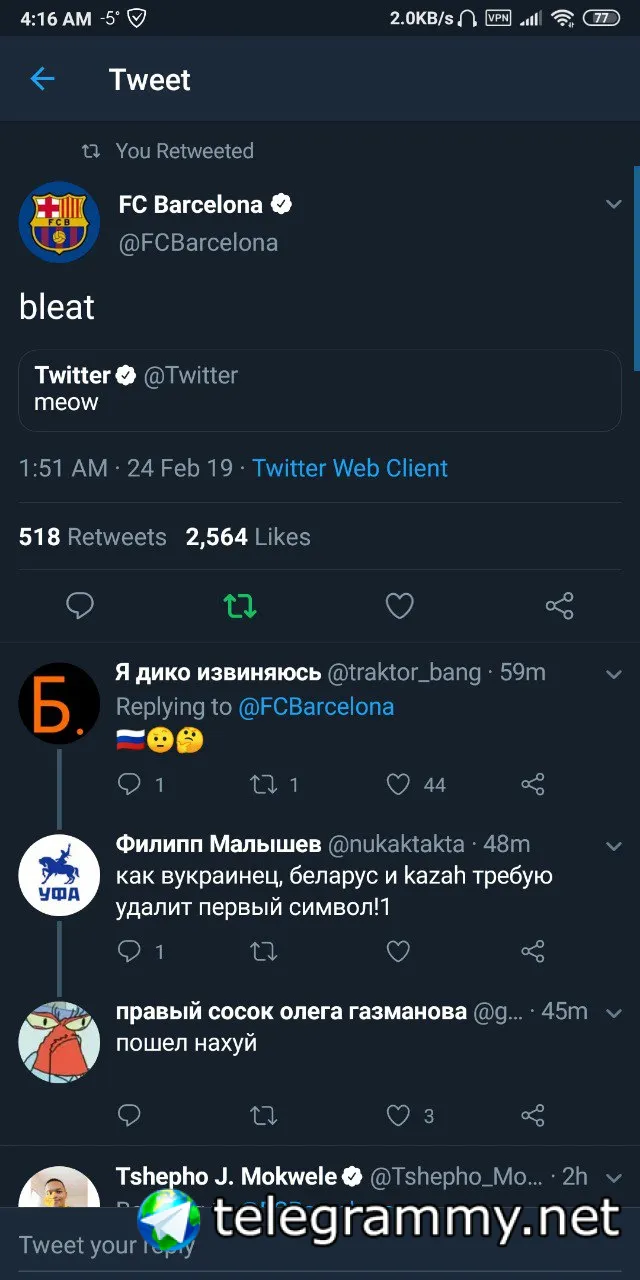
Task: View the 2,564 Likes list
Action: (248, 537)
